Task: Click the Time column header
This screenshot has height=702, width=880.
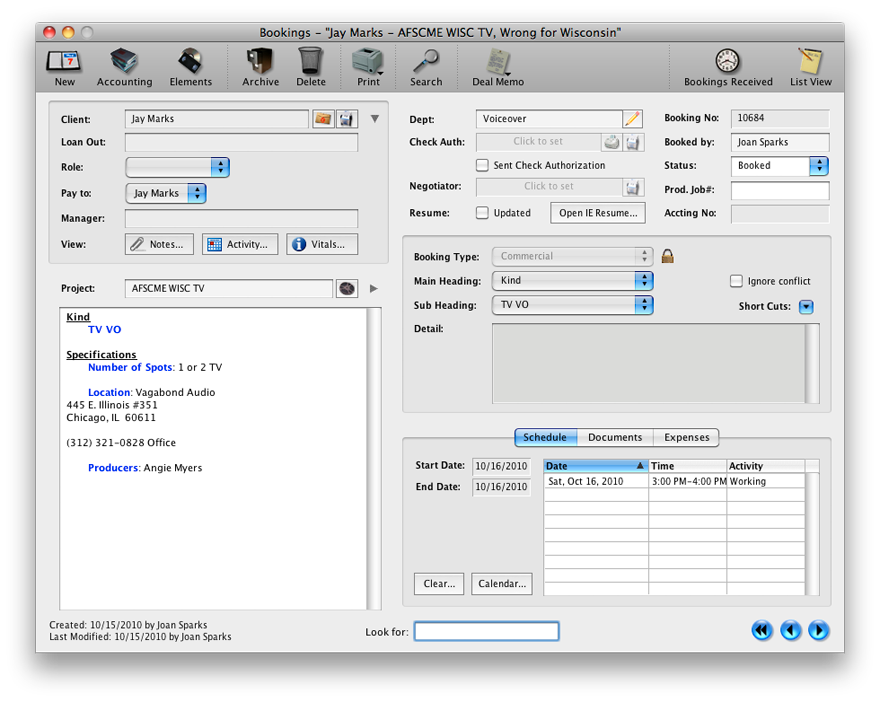Action: (688, 466)
